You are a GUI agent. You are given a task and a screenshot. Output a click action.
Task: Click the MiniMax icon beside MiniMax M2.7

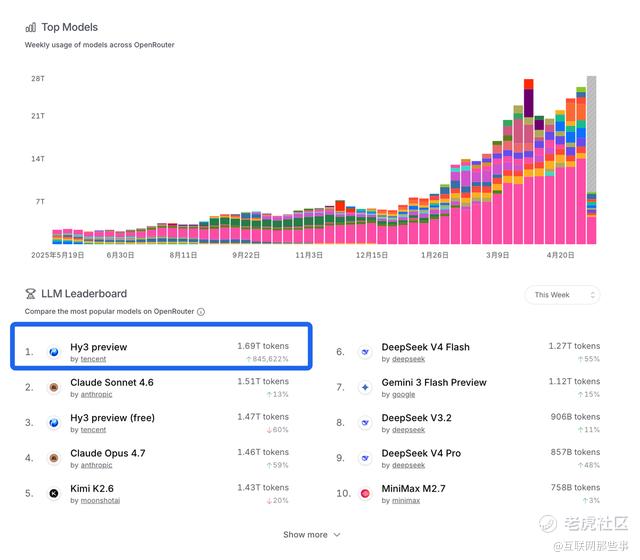tap(365, 493)
